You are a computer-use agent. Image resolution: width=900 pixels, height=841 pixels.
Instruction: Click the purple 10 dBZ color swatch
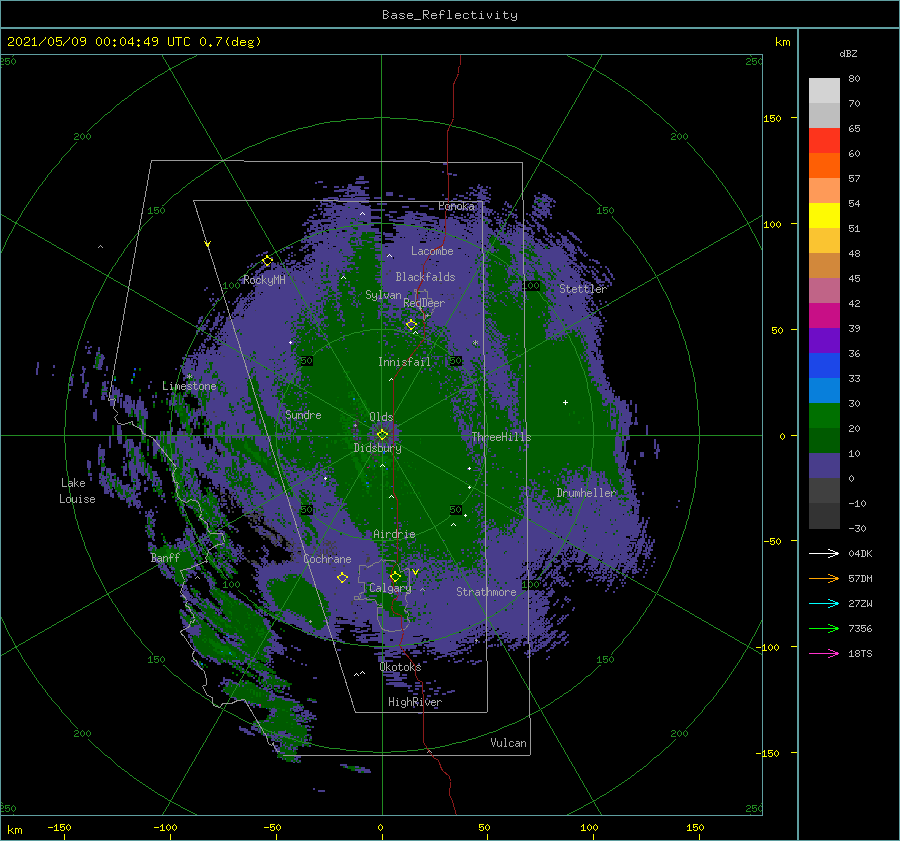coord(824,465)
